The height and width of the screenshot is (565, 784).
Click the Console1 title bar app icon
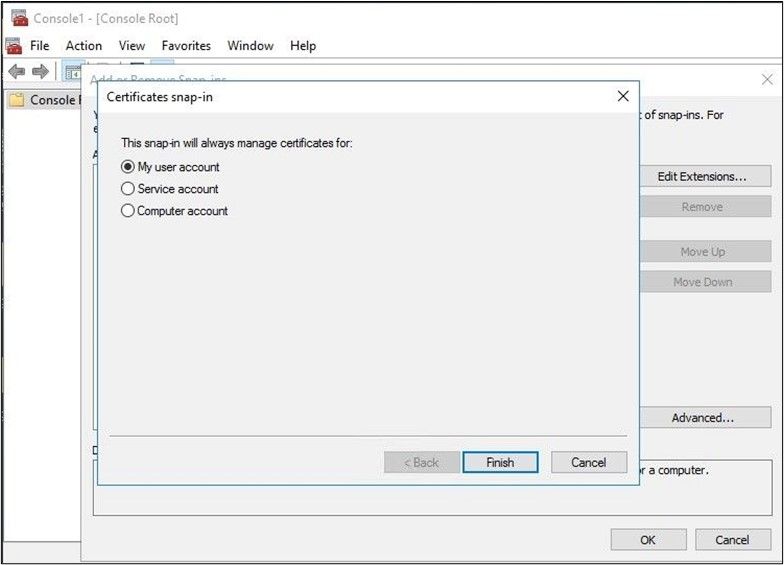18,18
